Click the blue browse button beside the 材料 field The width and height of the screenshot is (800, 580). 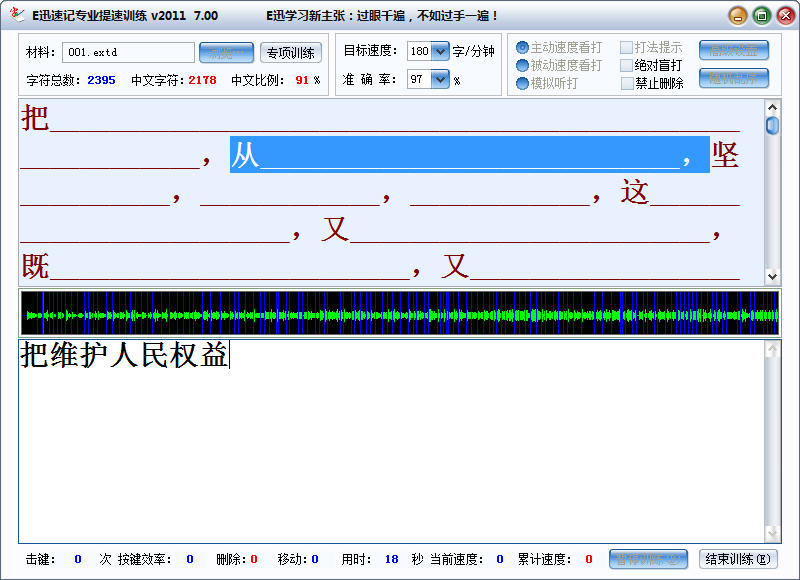coord(226,53)
